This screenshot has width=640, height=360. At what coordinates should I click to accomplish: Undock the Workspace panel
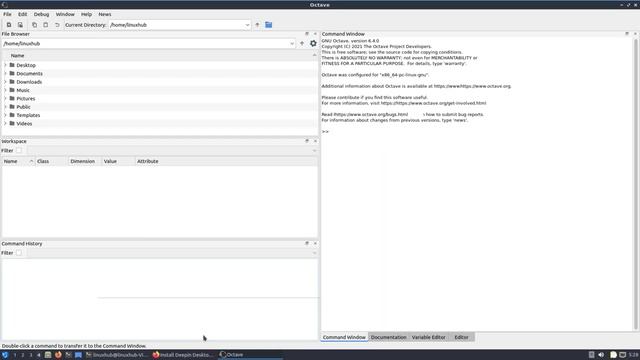[307, 141]
